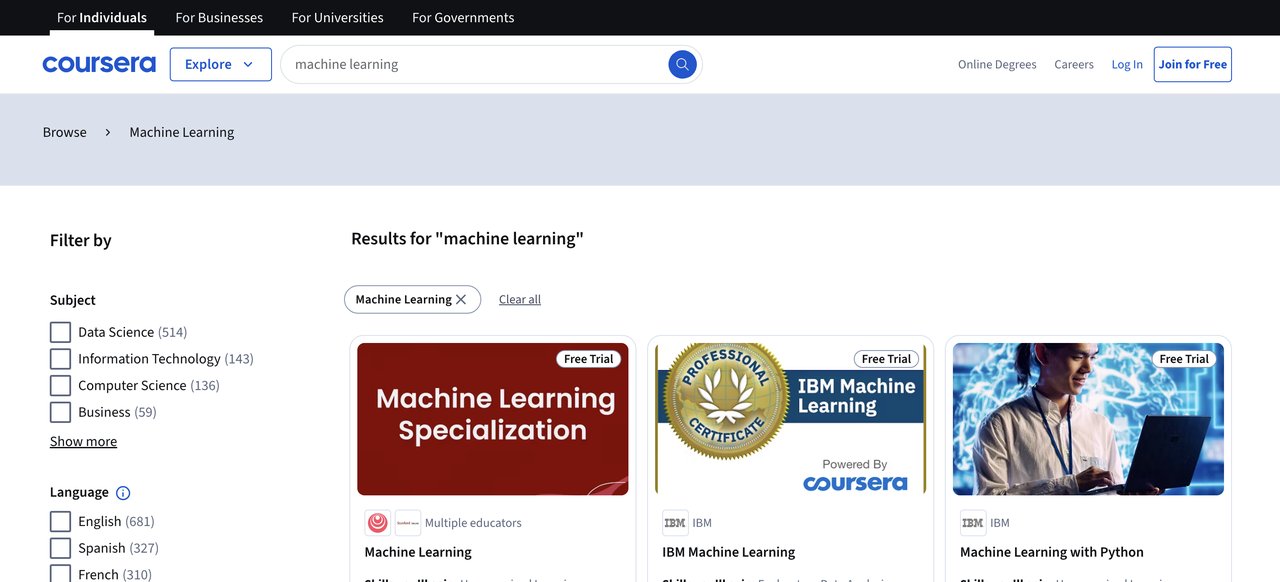
Task: Check the Data Science subject filter
Action: (61, 332)
